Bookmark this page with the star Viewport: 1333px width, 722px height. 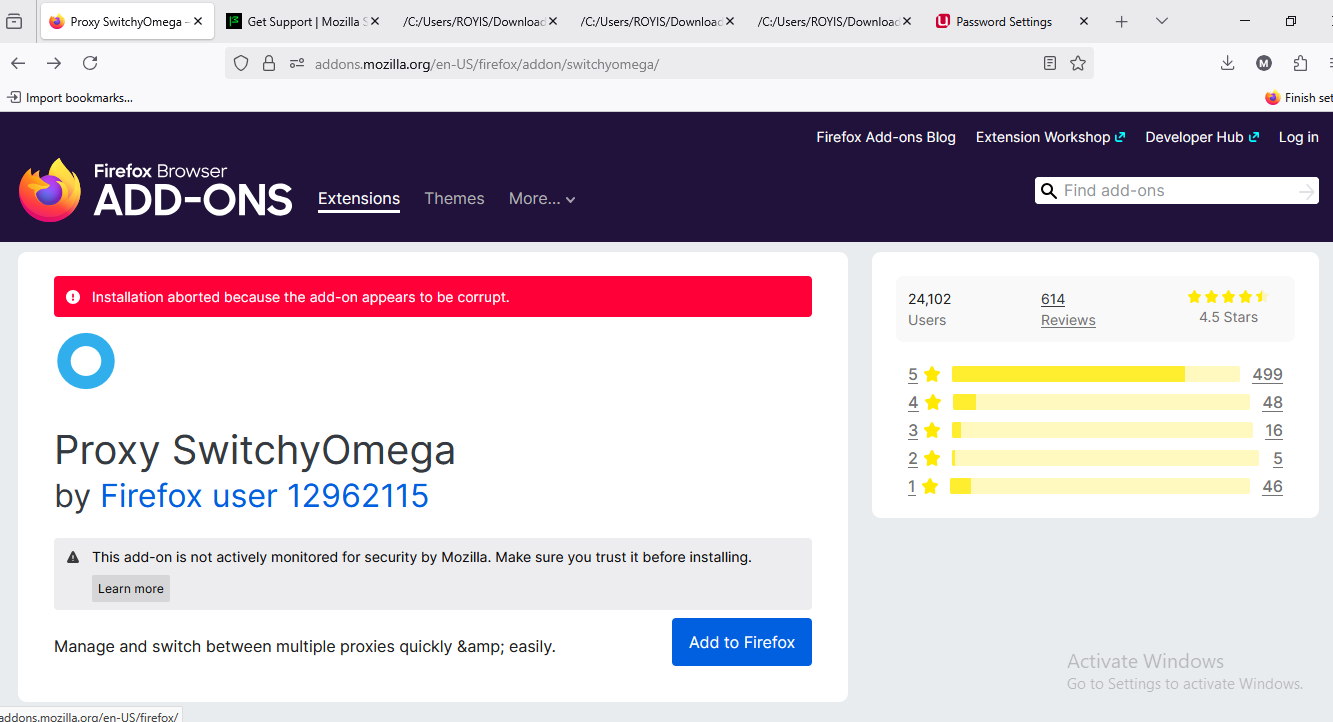(1078, 63)
